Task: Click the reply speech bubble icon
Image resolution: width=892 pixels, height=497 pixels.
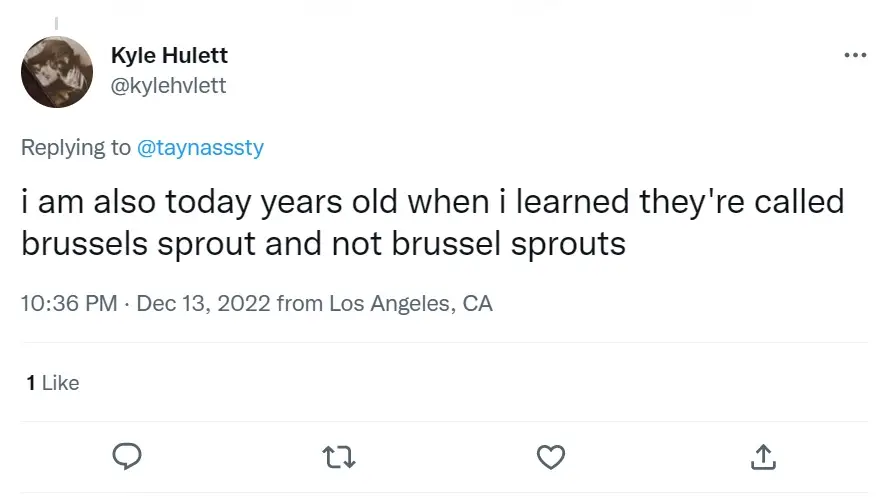Action: point(126,456)
